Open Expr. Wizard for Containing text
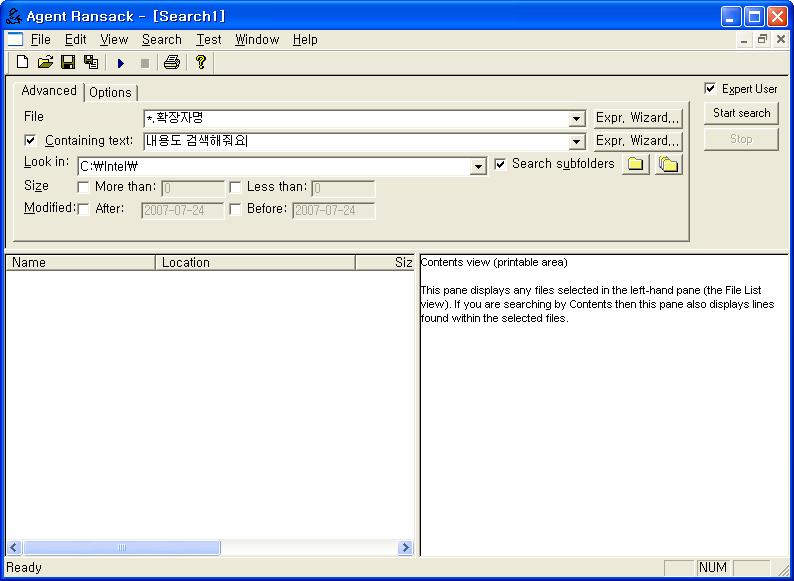This screenshot has height=581, width=794. point(638,141)
